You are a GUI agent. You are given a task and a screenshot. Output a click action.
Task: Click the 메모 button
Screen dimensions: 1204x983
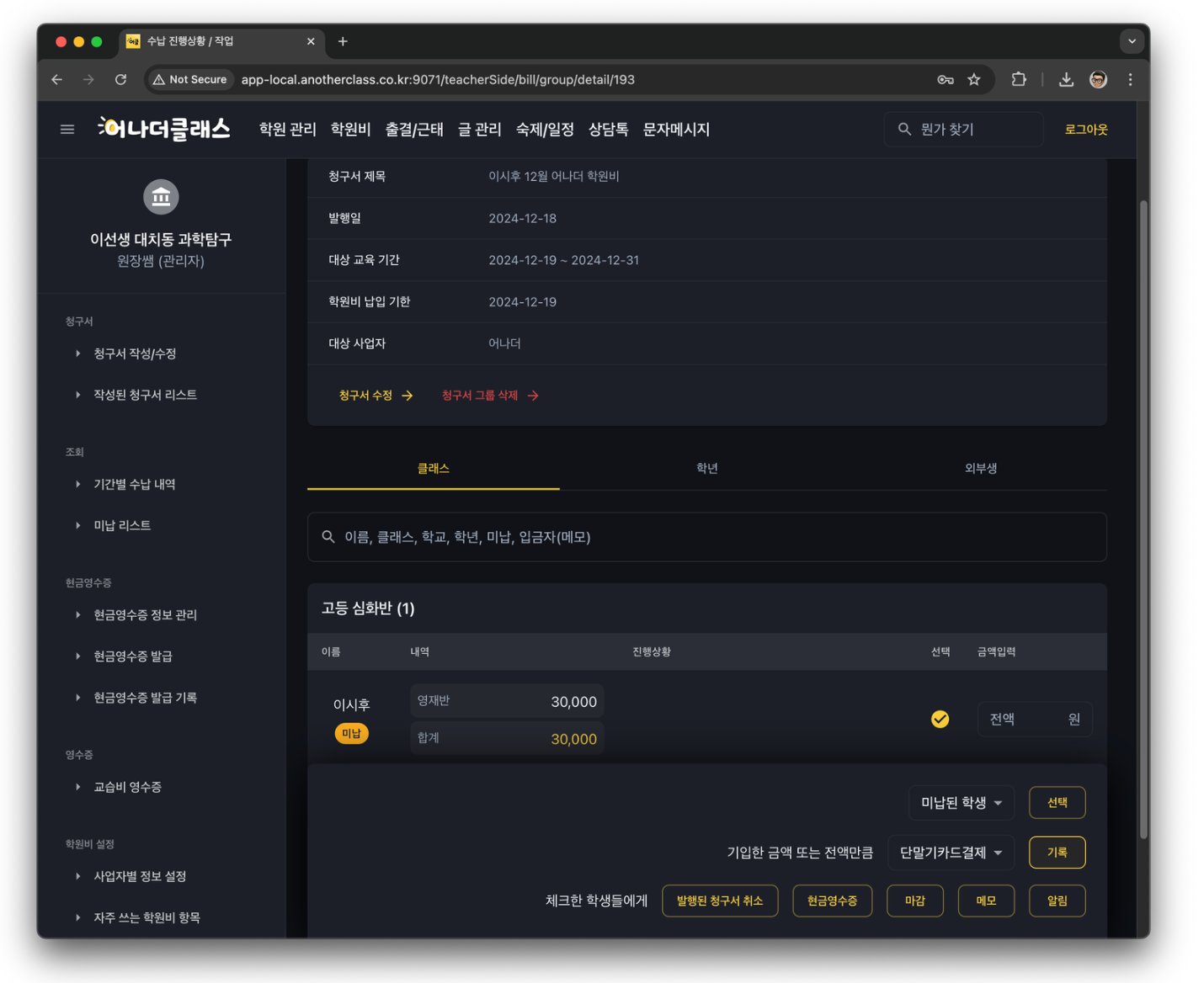(x=986, y=901)
